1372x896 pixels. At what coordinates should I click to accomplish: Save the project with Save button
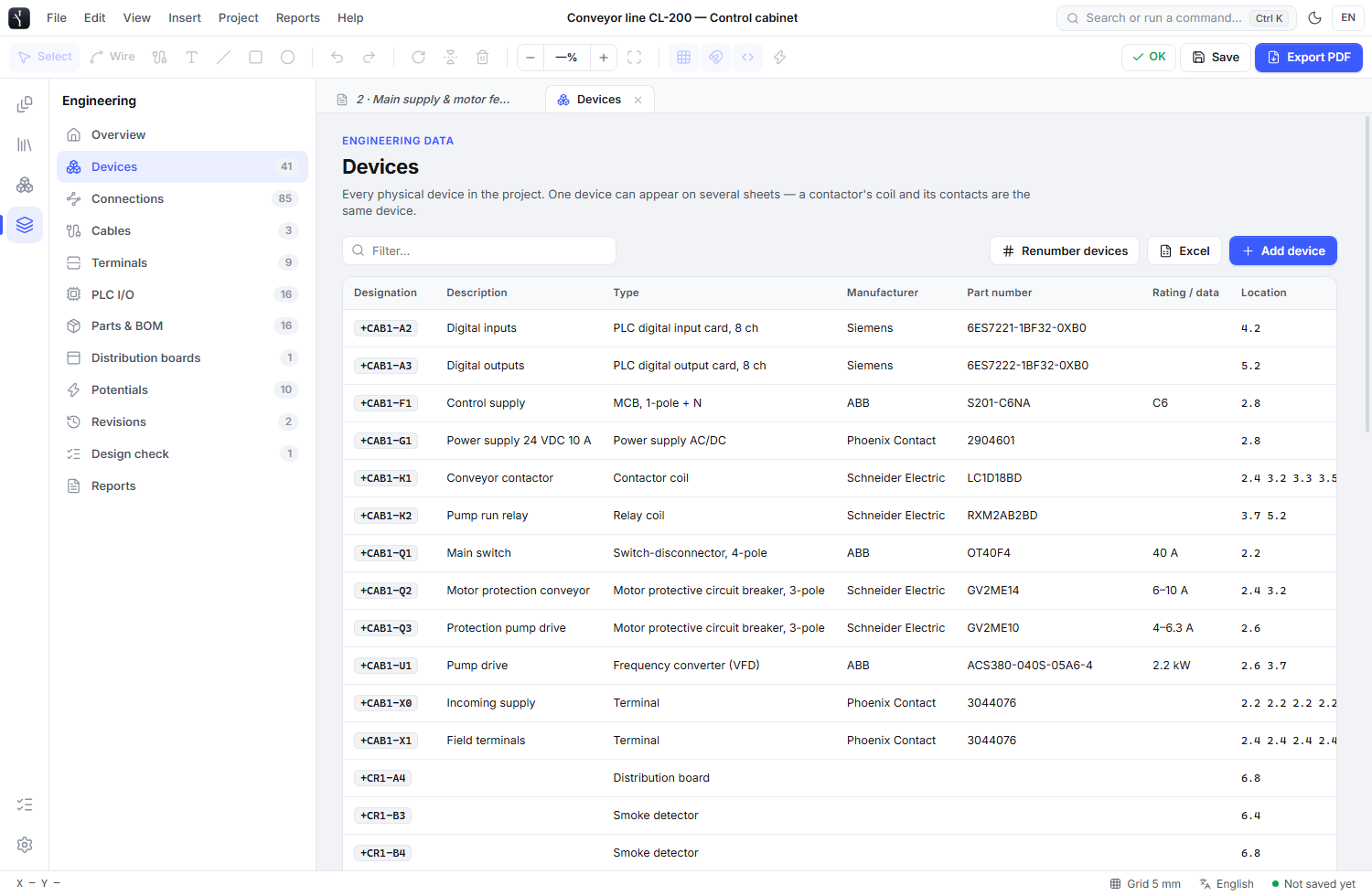(x=1216, y=57)
